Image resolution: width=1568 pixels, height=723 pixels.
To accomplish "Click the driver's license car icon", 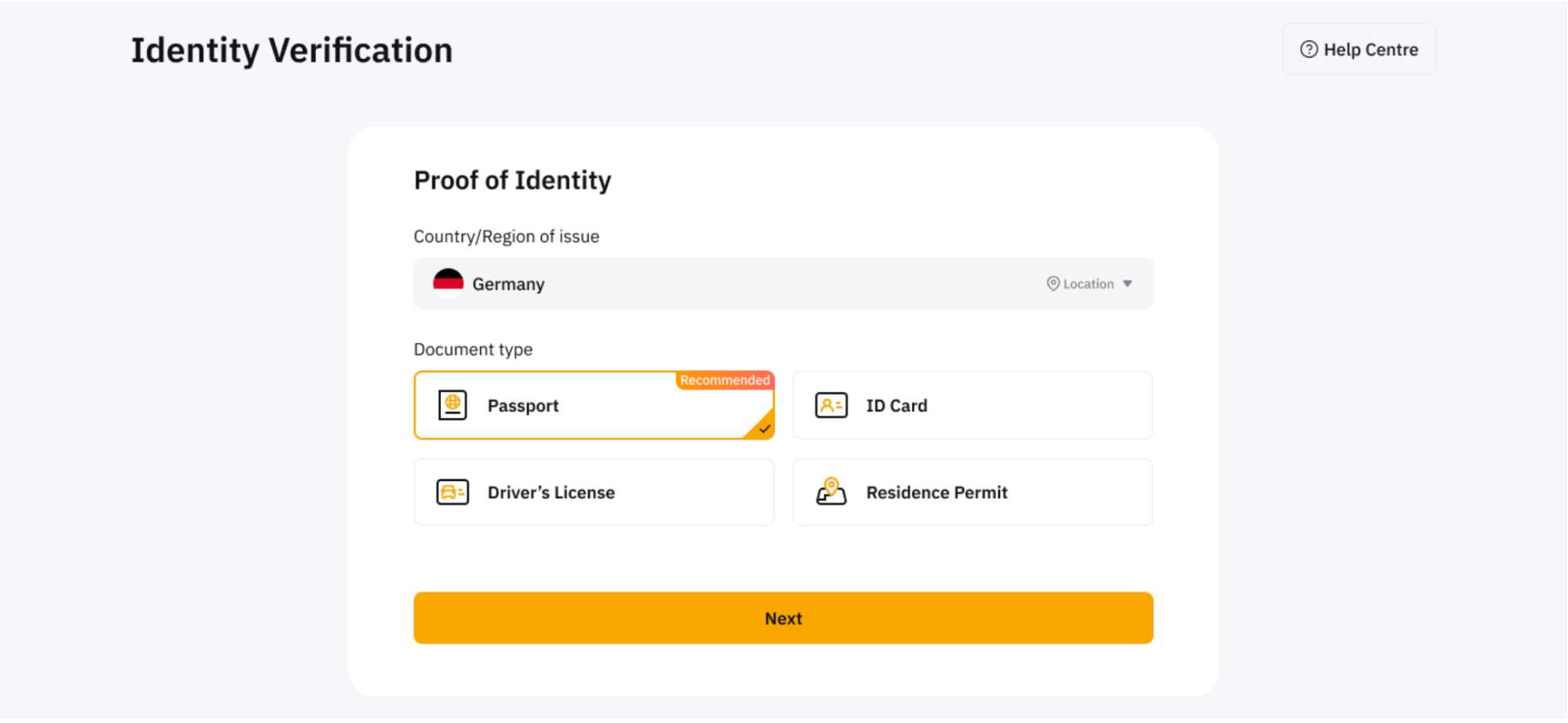I will tap(452, 492).
